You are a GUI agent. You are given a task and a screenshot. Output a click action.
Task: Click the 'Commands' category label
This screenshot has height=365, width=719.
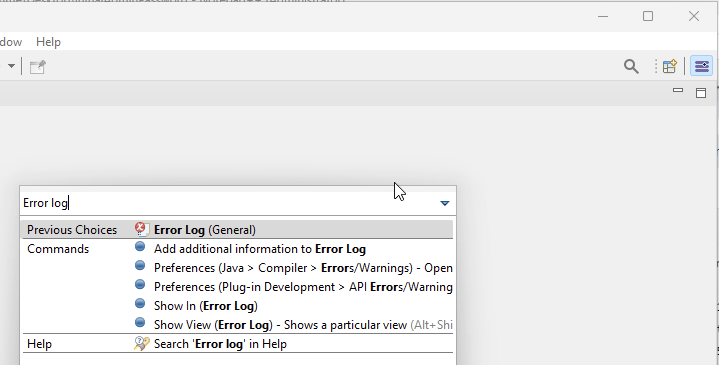click(x=58, y=249)
